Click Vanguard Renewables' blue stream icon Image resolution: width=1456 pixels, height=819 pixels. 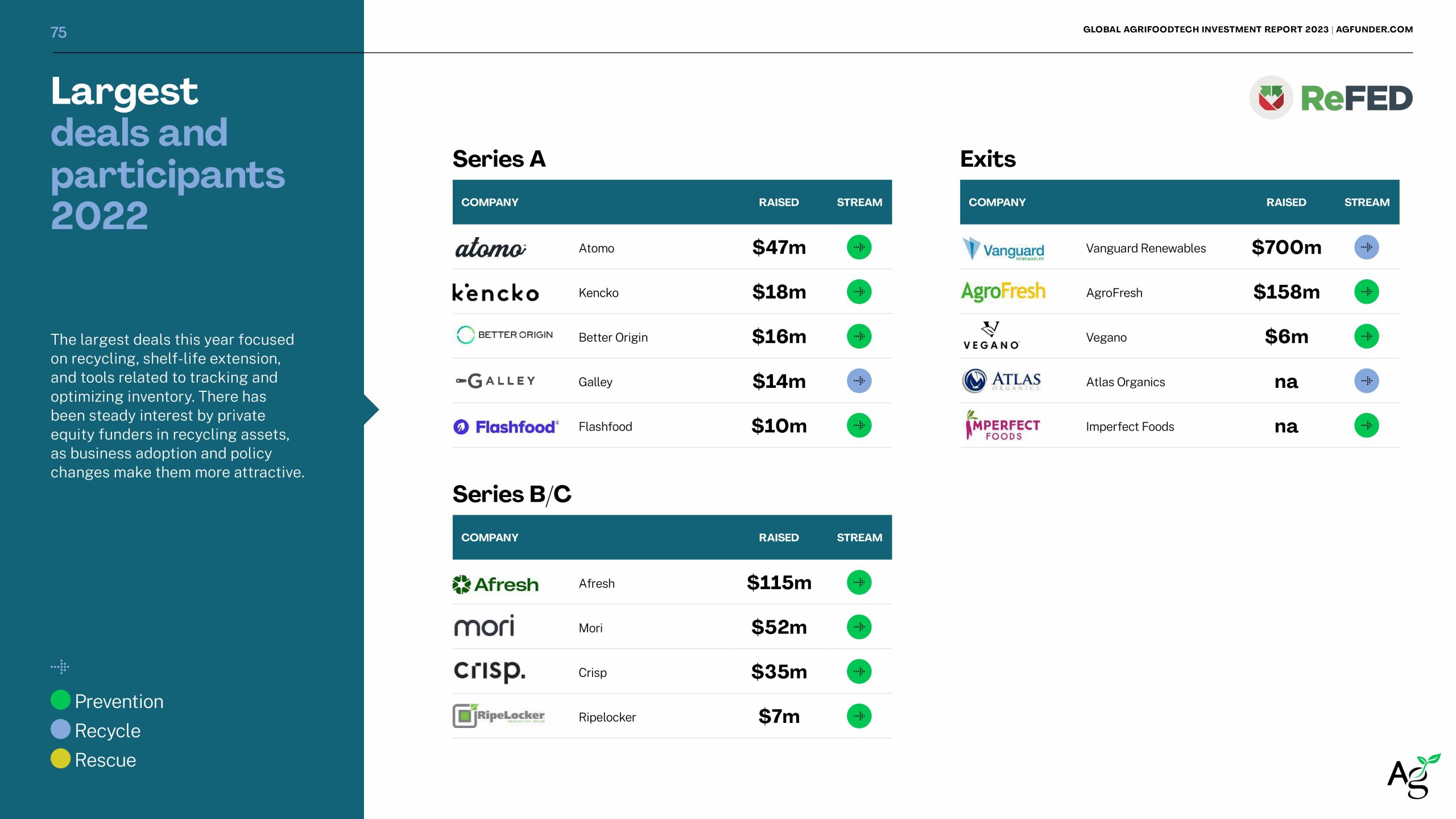[1366, 247]
